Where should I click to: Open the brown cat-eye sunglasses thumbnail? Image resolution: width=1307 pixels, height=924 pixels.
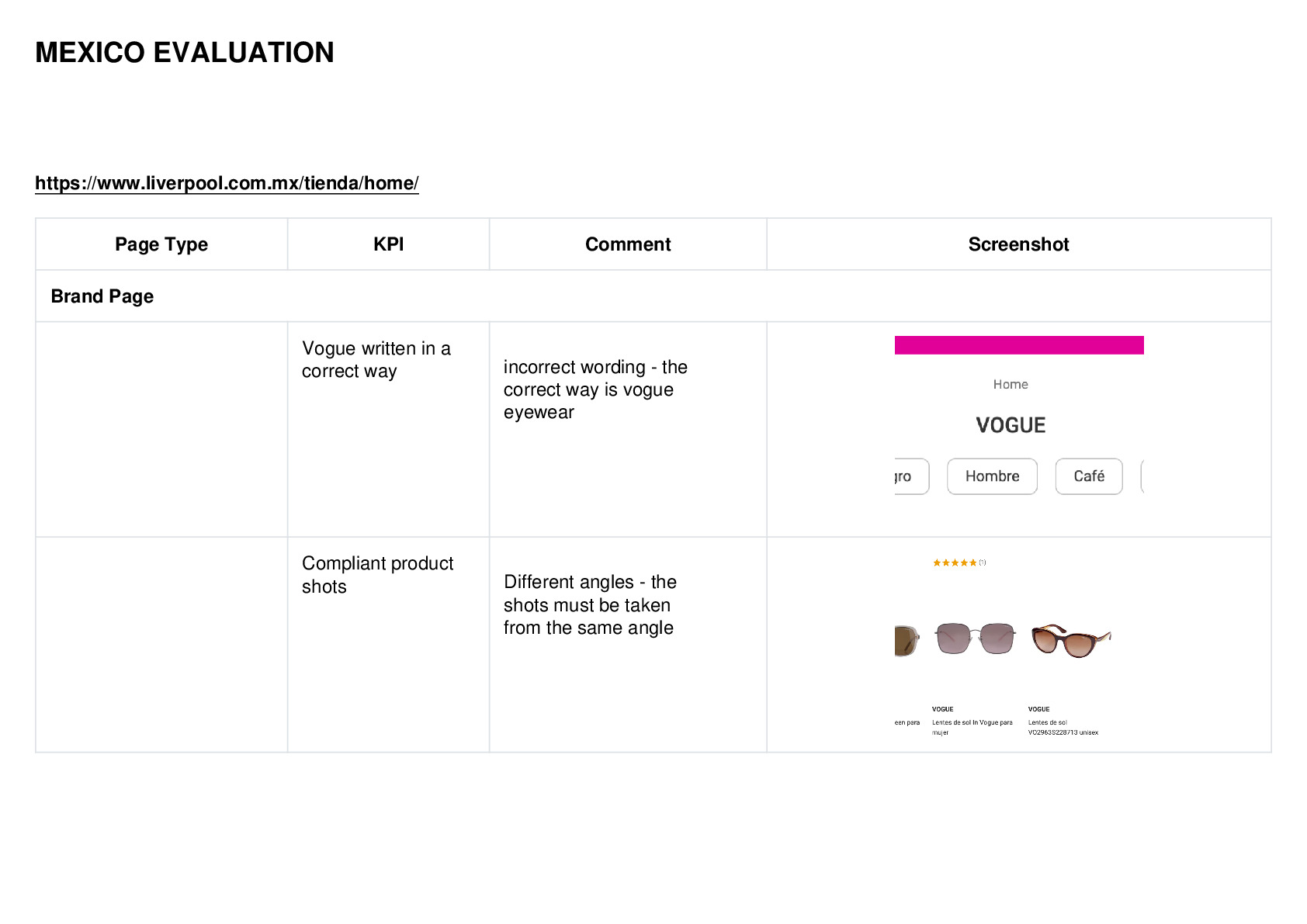coord(1071,640)
